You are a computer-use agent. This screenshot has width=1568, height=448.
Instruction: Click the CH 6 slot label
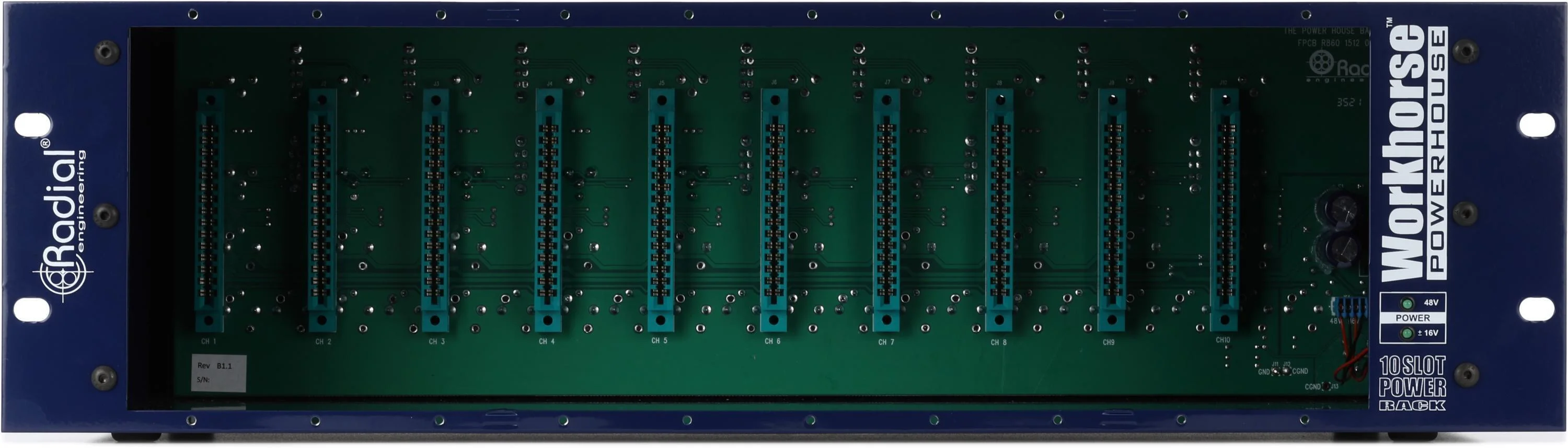(773, 341)
